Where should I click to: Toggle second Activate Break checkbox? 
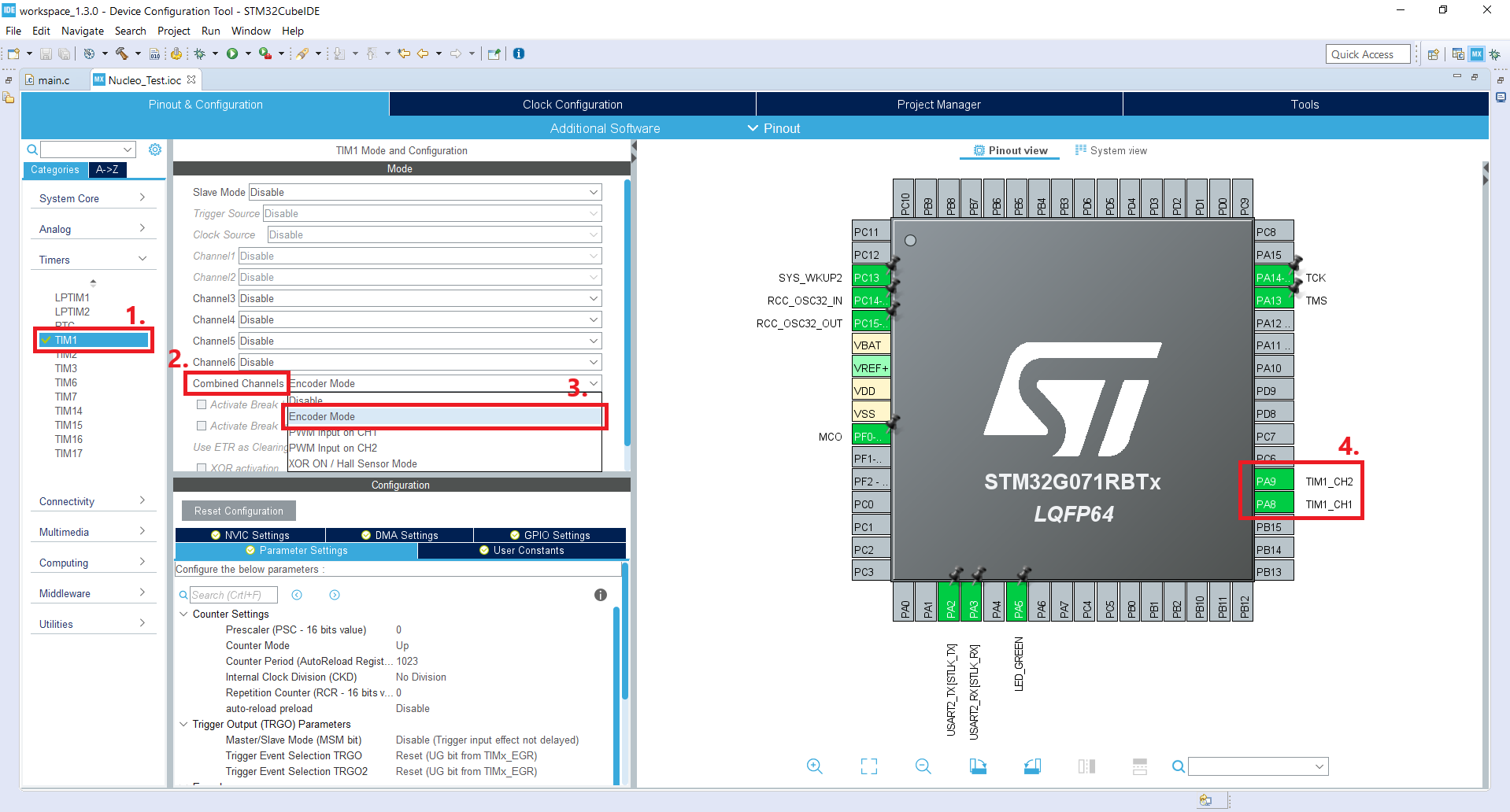(x=202, y=426)
